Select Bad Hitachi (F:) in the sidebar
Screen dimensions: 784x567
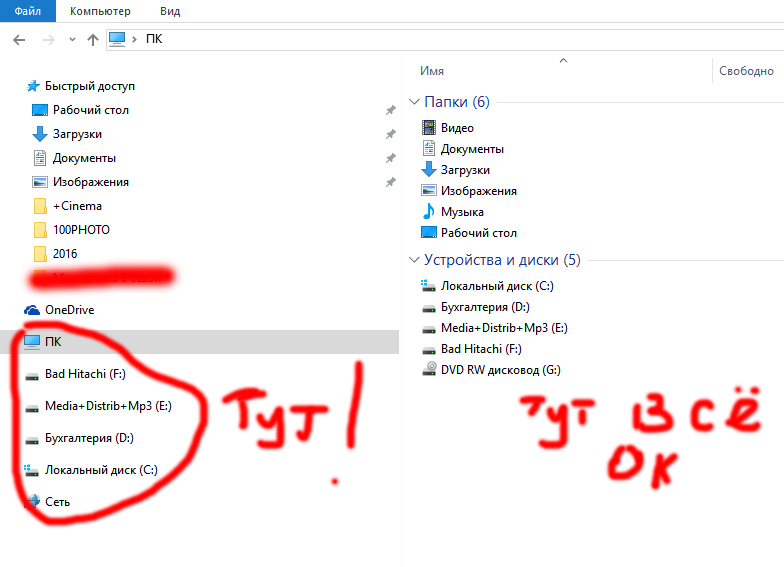point(84,374)
